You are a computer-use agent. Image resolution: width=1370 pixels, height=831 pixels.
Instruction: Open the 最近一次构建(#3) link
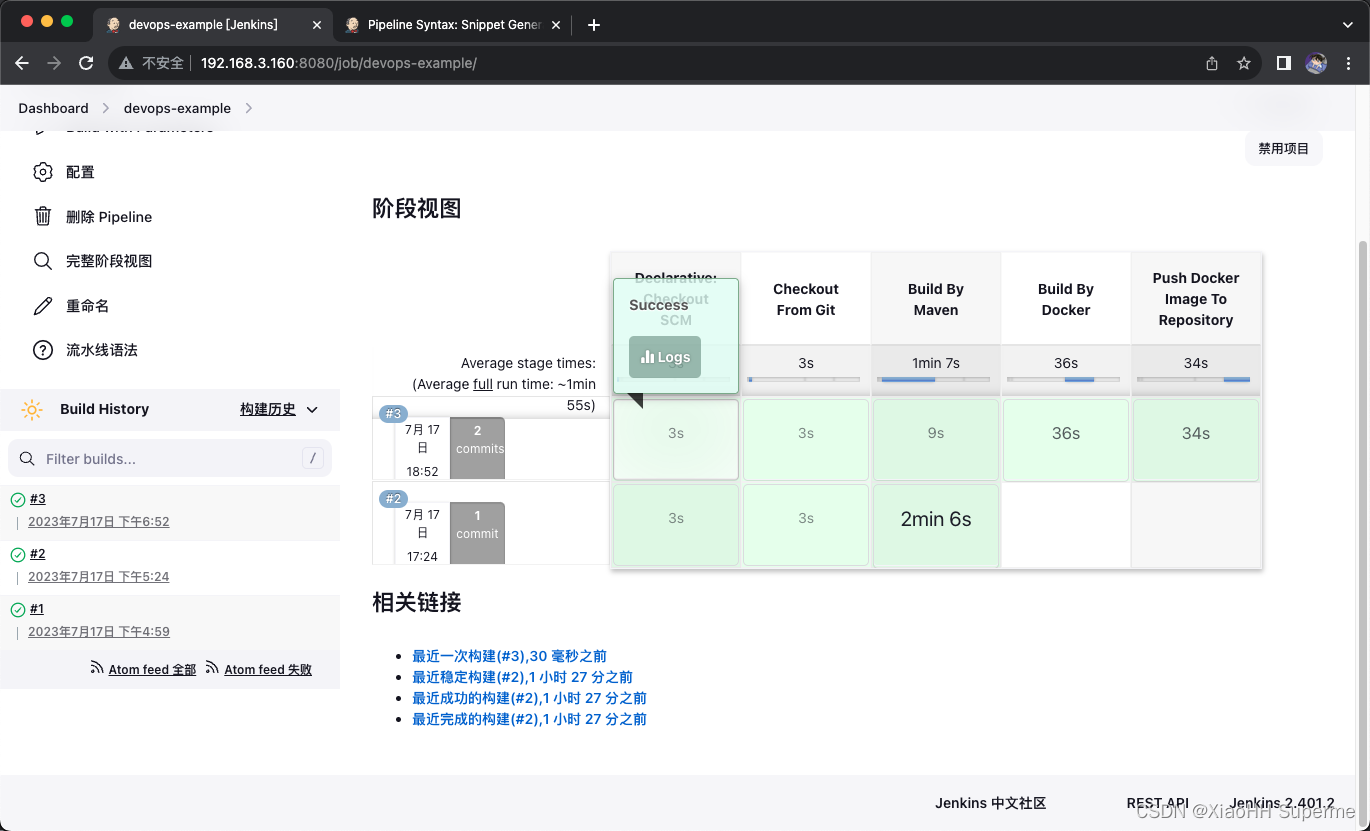[x=509, y=656]
